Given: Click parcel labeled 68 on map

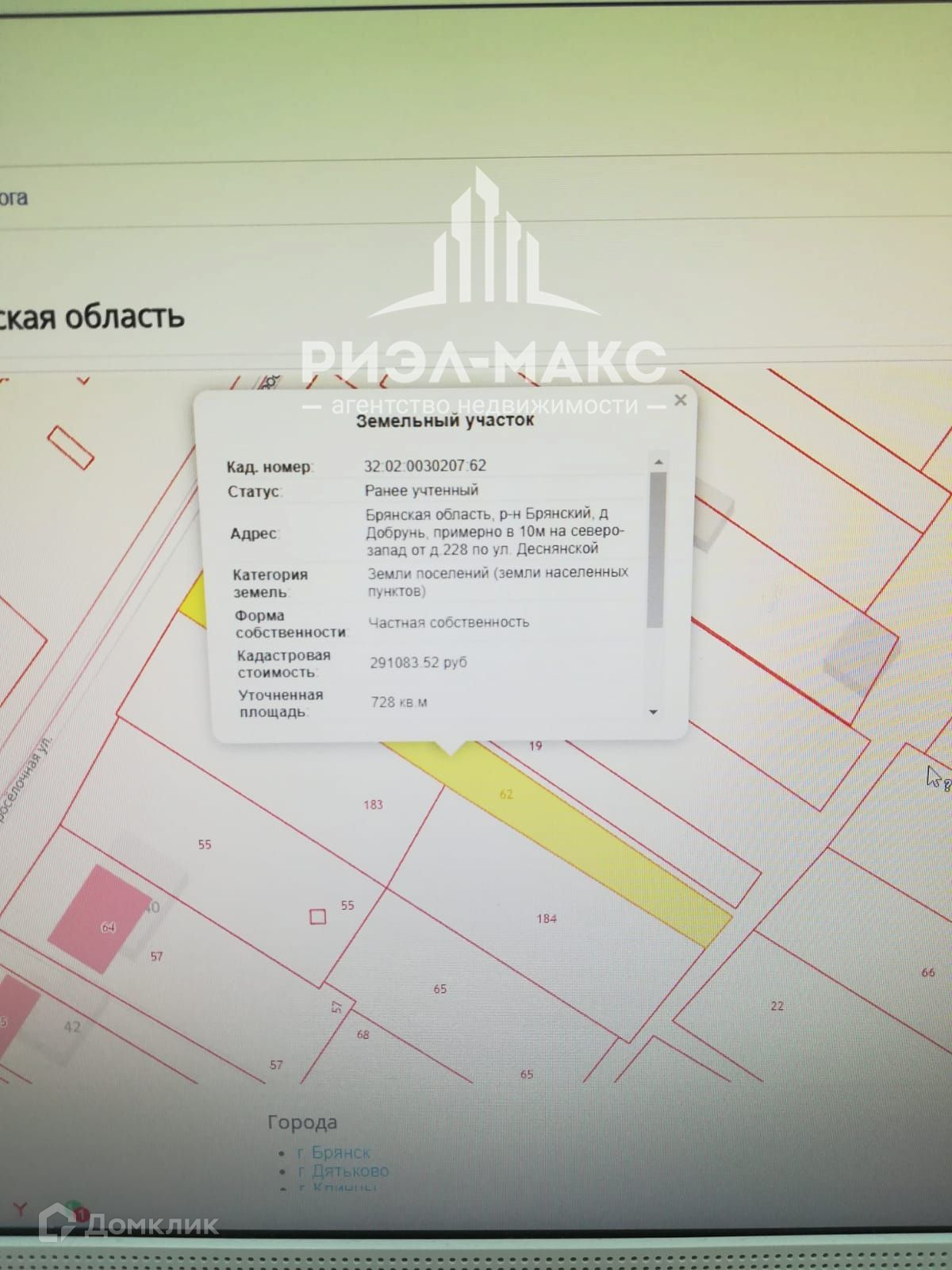Looking at the screenshot, I should pos(363,1034).
